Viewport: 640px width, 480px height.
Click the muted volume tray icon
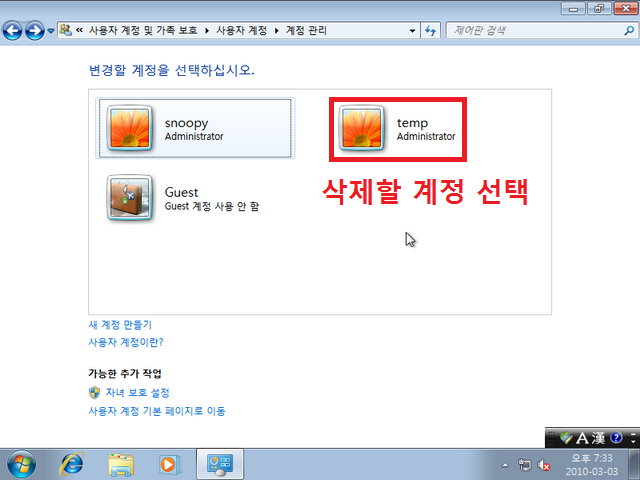click(x=544, y=465)
